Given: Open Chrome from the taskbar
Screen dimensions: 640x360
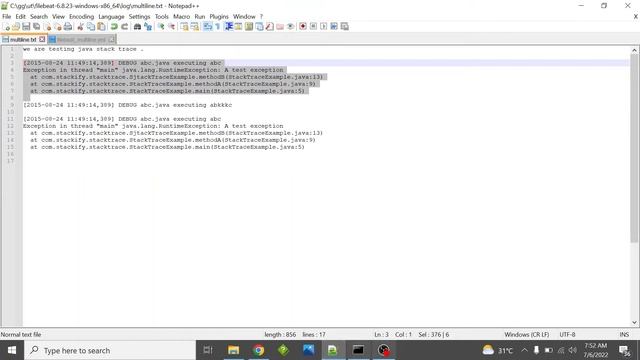Looking at the screenshot, I should click(258, 350).
